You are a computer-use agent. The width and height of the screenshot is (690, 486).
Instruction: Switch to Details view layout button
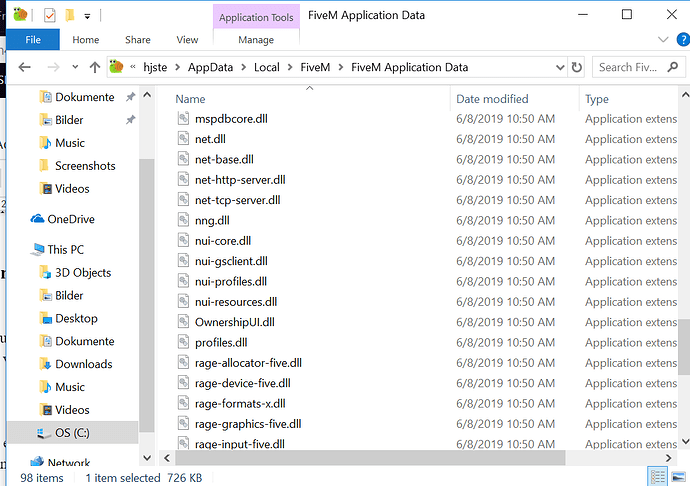pyautogui.click(x=658, y=477)
